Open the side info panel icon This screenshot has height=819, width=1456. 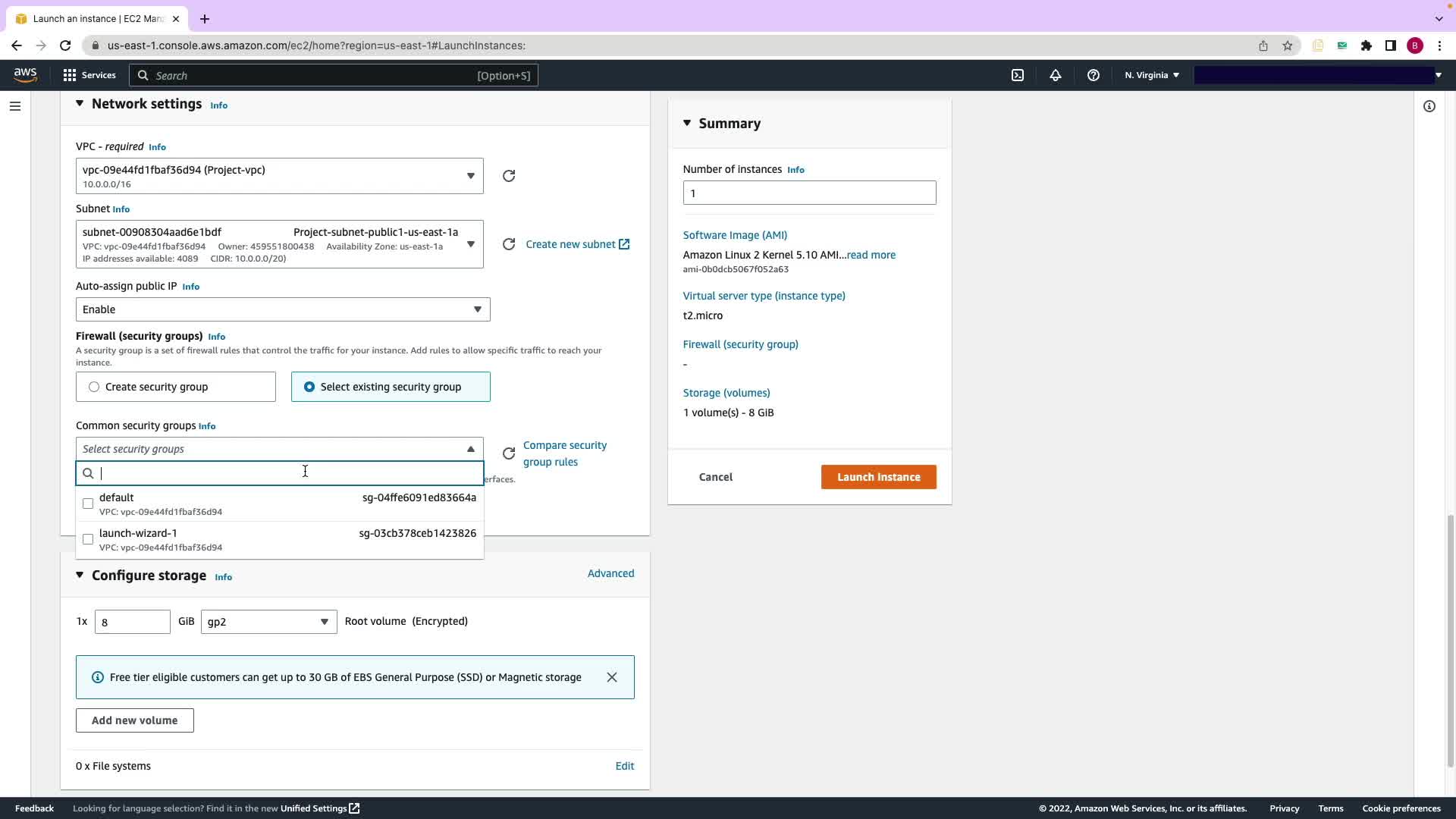[x=1429, y=106]
